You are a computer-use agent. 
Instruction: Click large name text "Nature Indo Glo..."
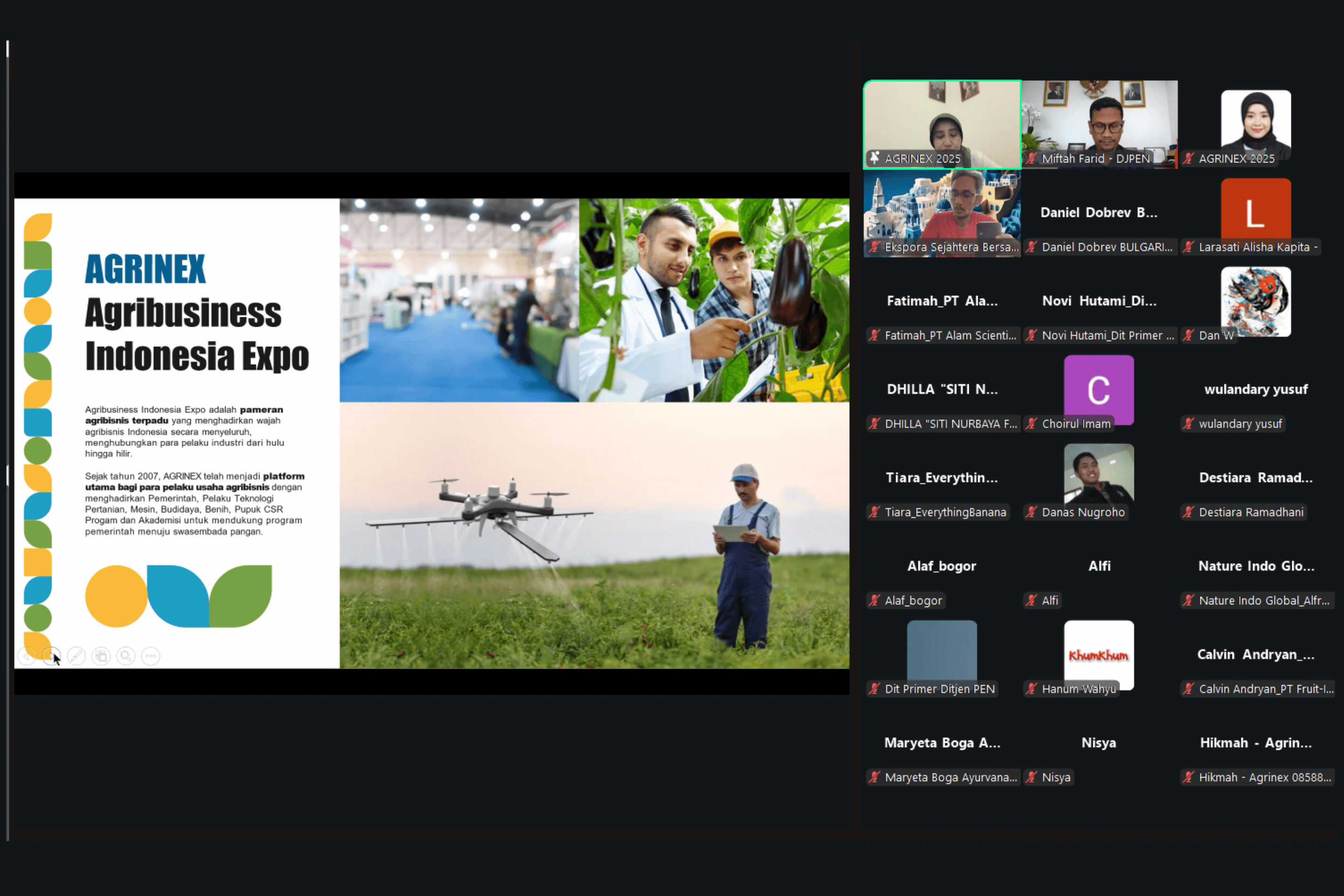[1256, 566]
